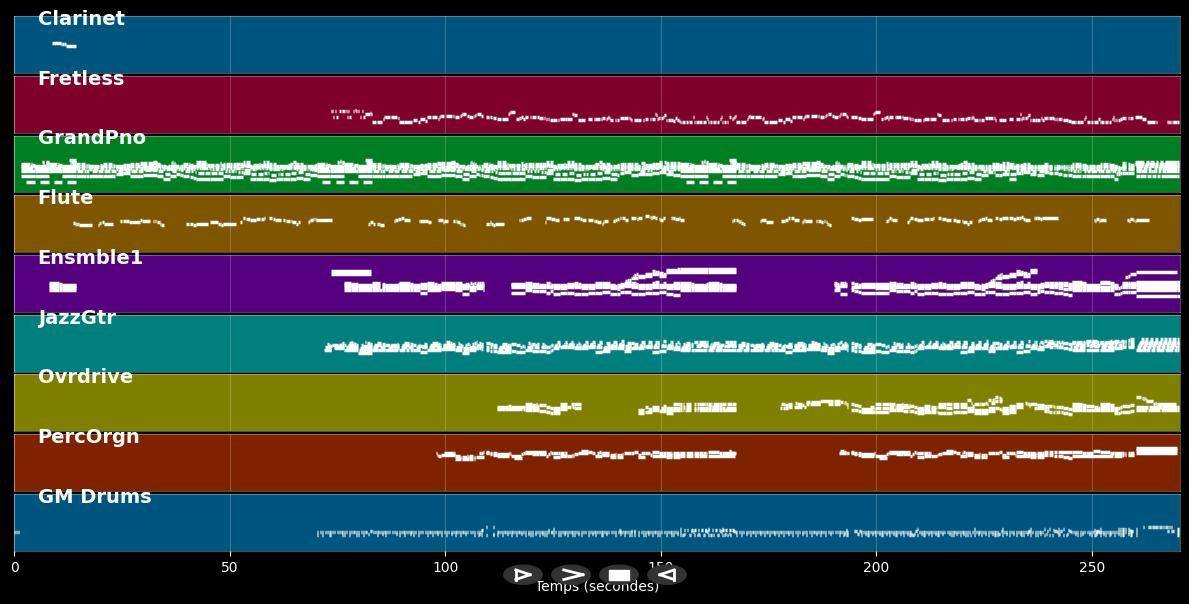This screenshot has height=604, width=1189.
Task: Click the Ensmble1 track name
Action: click(x=90, y=258)
